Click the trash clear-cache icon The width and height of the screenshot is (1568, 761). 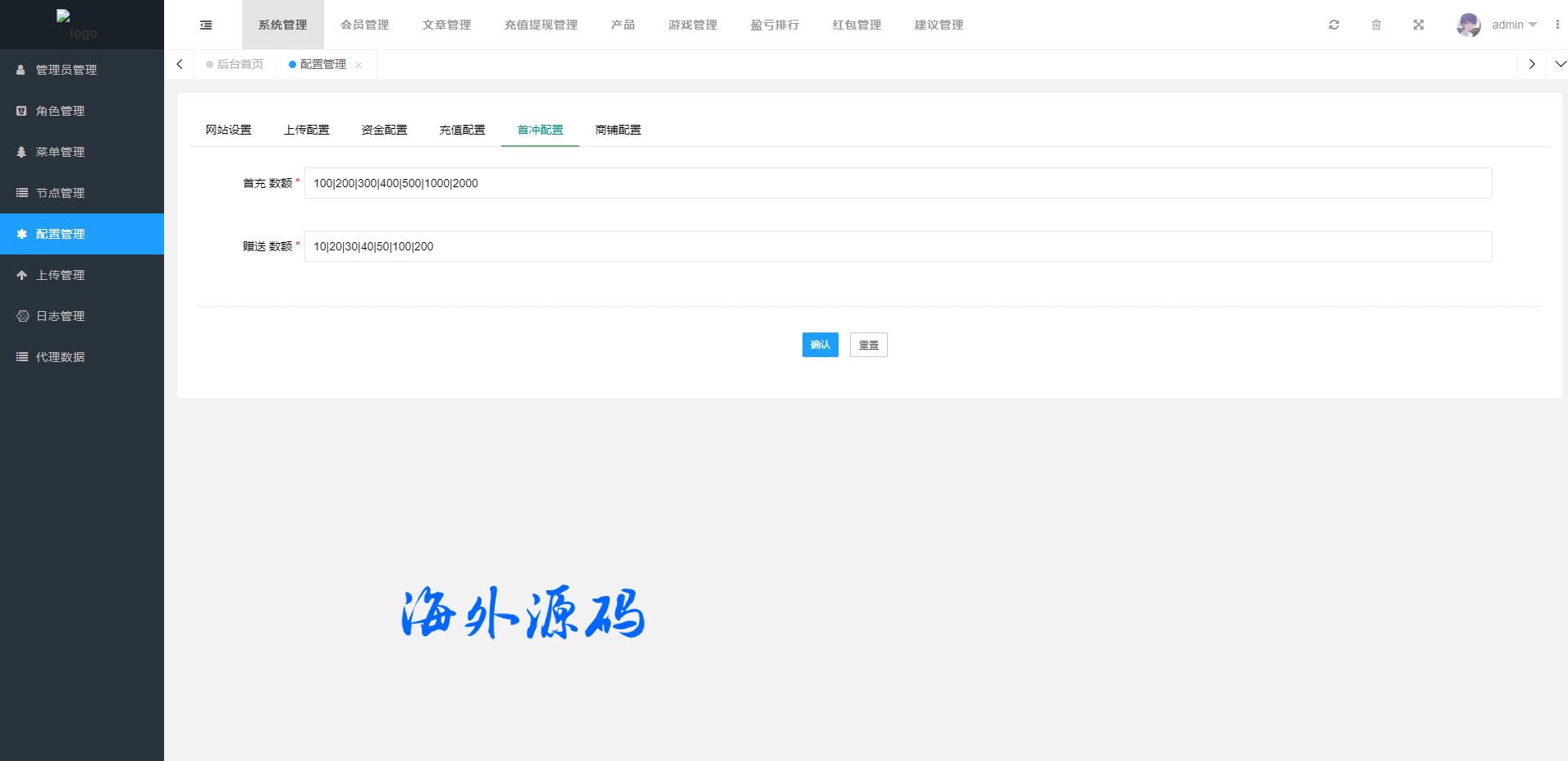(x=1376, y=25)
